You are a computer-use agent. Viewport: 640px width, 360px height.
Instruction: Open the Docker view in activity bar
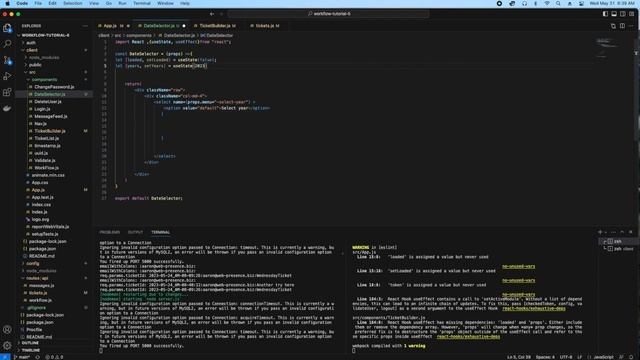7,108
